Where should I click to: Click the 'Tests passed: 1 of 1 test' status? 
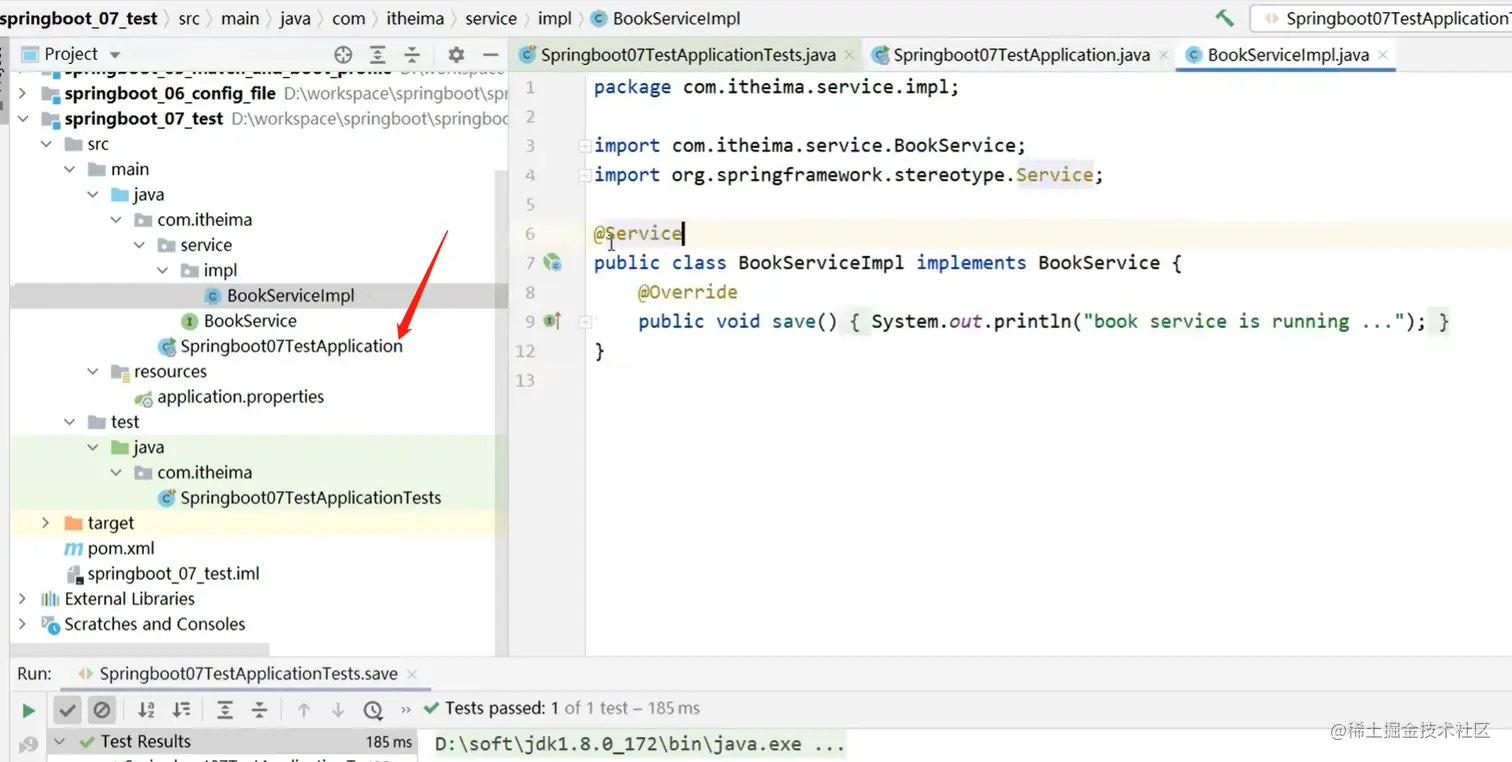(562, 708)
